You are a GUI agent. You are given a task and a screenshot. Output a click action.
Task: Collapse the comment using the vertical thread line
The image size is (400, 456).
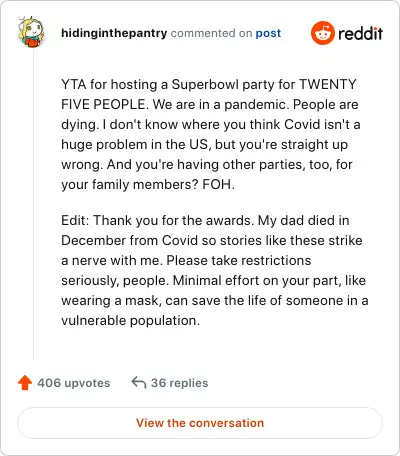(x=33, y=204)
